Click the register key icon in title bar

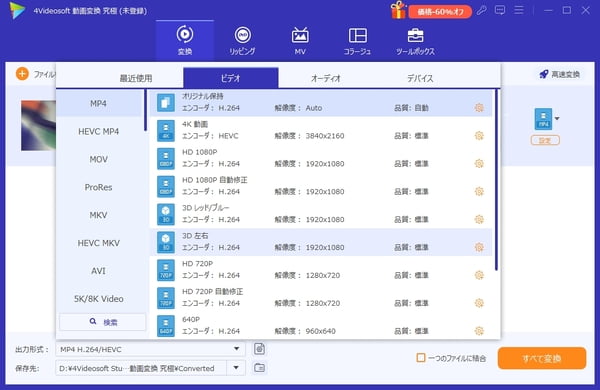pos(482,10)
